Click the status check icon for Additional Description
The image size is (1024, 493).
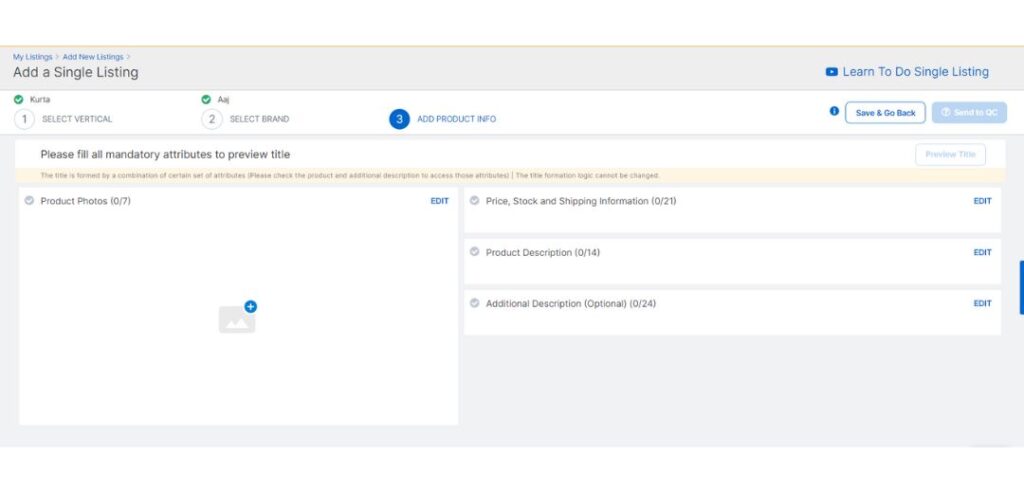coord(475,303)
